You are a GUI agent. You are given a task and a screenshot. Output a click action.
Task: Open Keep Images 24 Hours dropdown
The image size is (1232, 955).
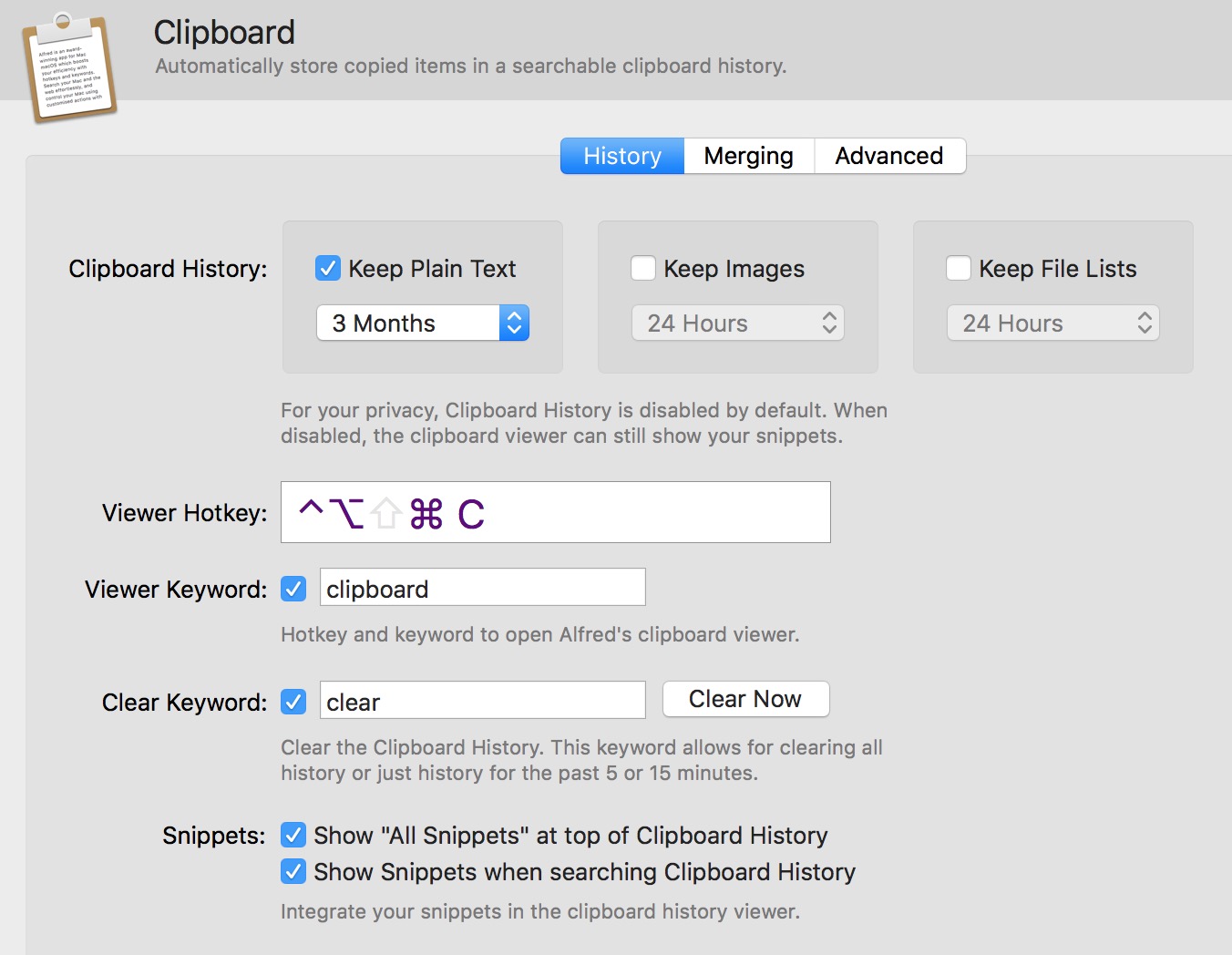[x=738, y=323]
